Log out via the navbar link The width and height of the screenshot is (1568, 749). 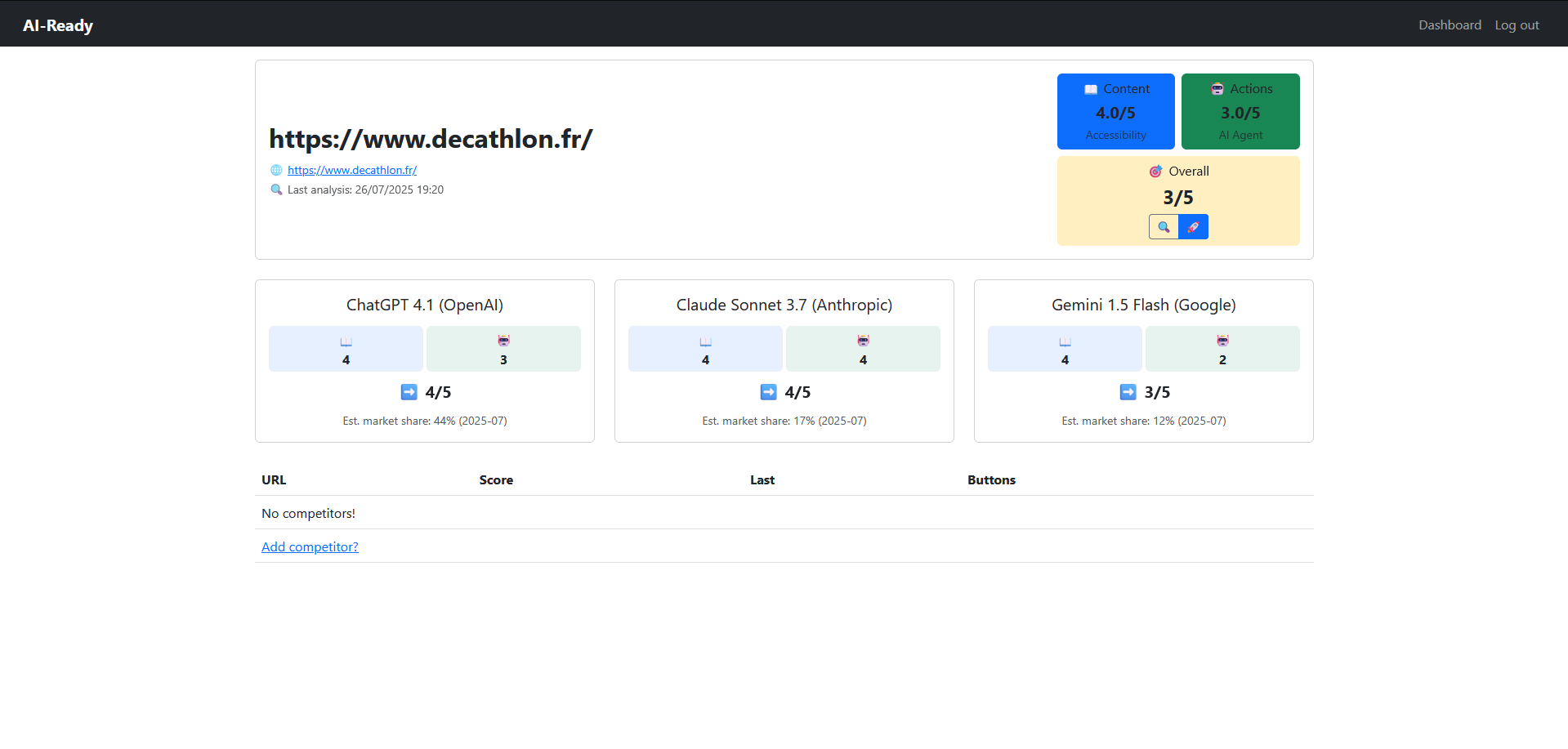click(x=1517, y=25)
